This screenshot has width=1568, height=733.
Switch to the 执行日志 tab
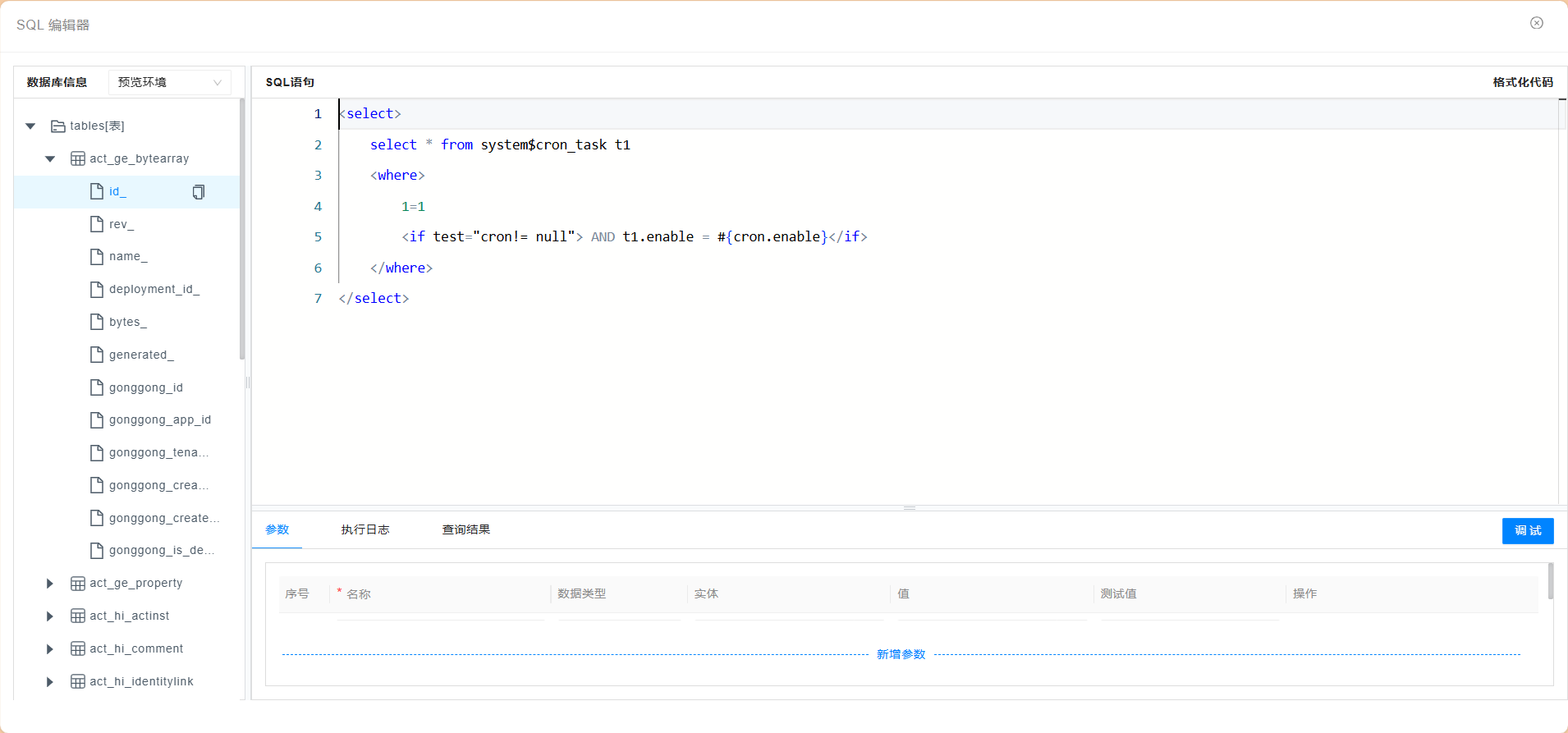tap(365, 529)
